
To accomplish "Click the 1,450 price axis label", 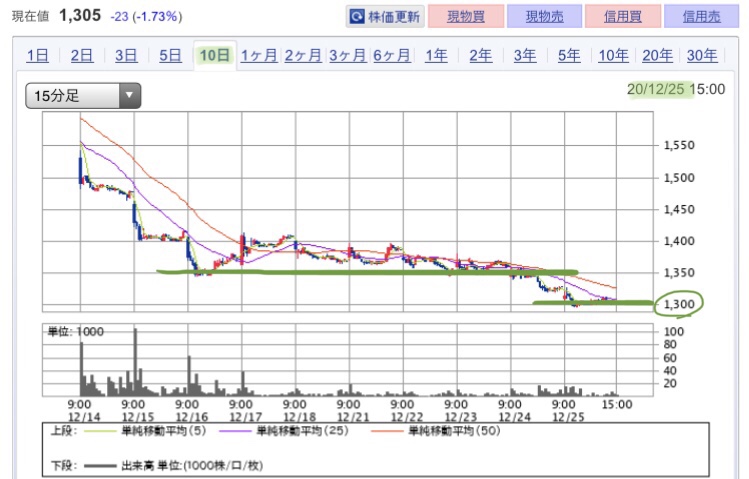I will coord(679,209).
